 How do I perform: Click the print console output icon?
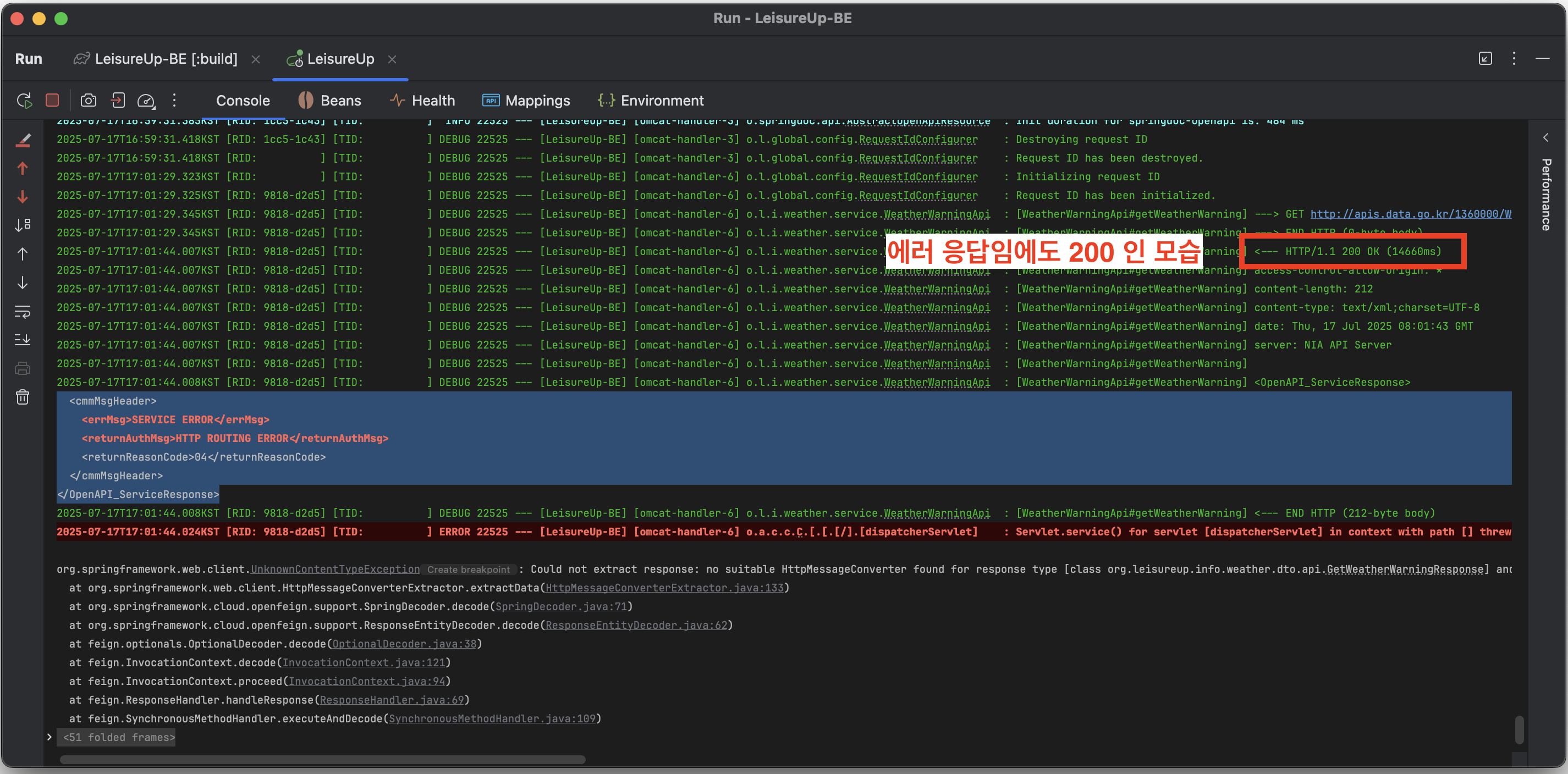click(x=23, y=368)
